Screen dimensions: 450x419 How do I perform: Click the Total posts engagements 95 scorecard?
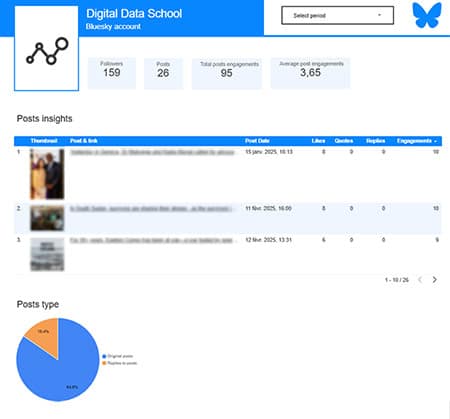click(227, 73)
